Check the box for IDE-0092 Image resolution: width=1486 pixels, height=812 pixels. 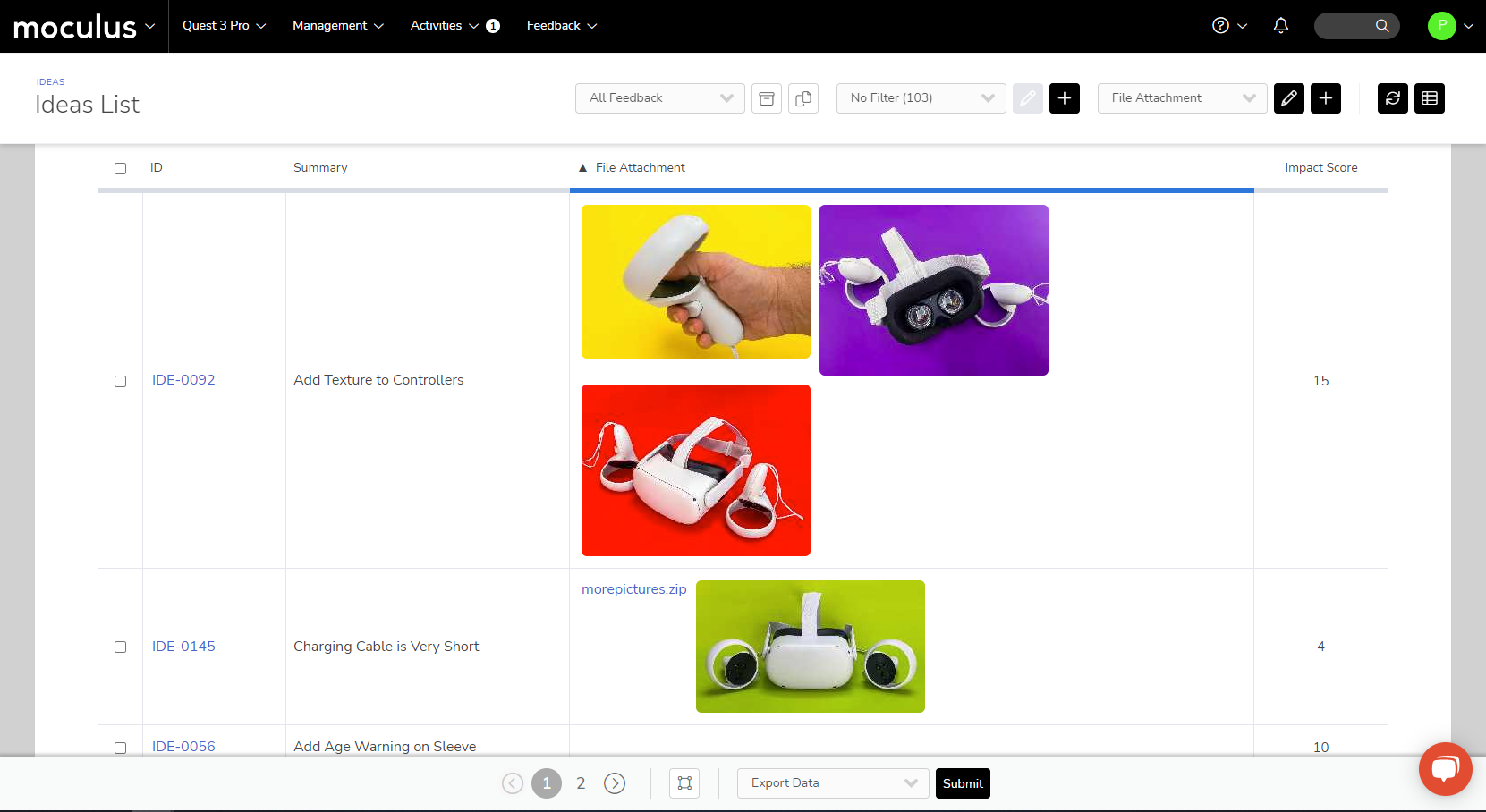click(121, 381)
